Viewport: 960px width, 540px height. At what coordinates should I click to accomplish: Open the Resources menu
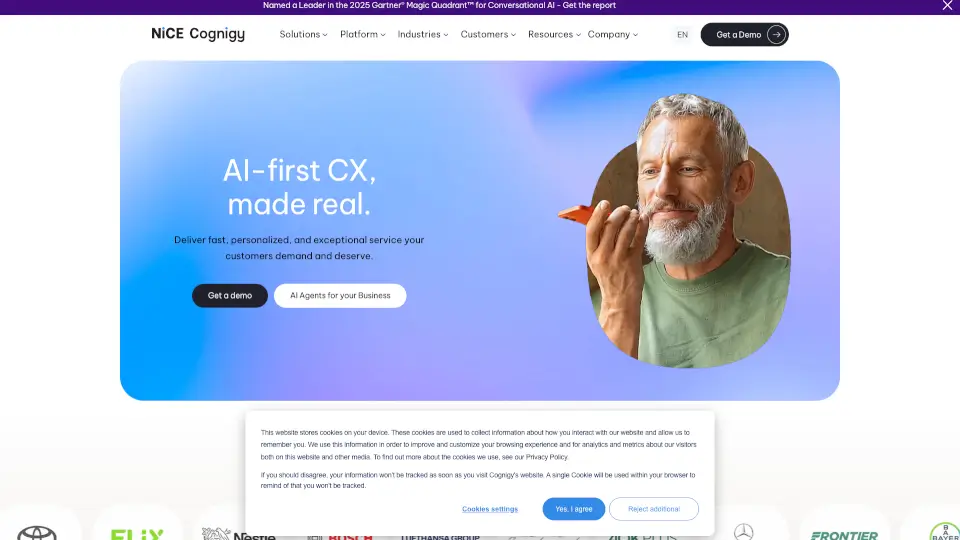554,35
